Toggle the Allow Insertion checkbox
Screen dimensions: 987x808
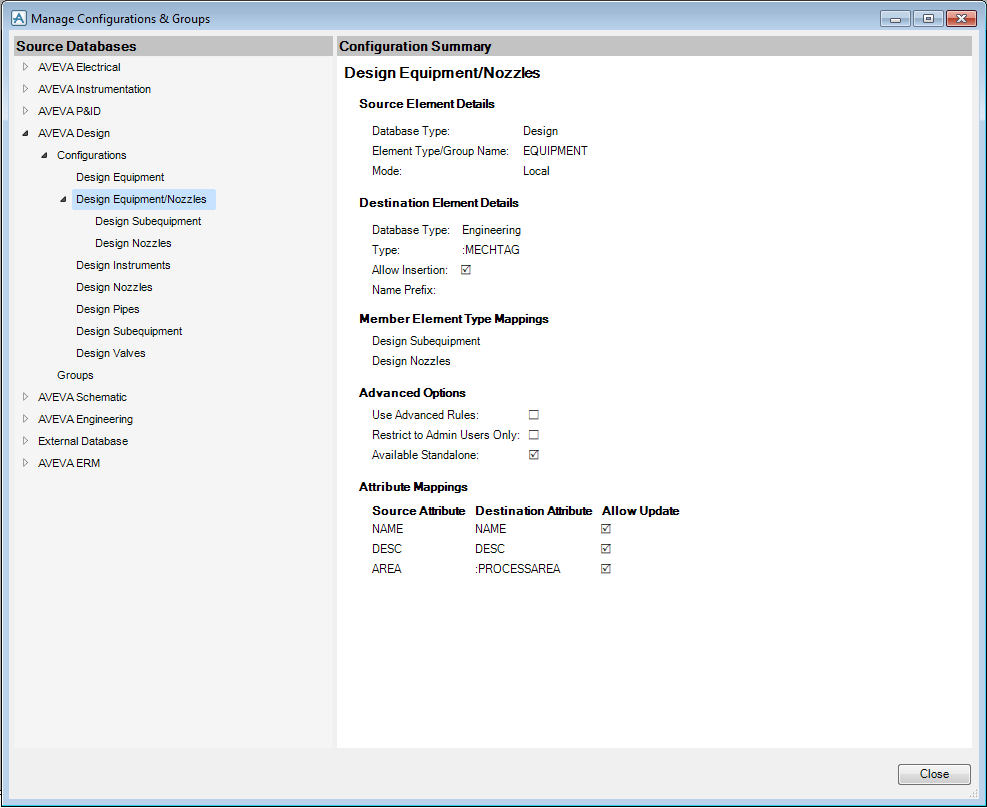(x=466, y=270)
